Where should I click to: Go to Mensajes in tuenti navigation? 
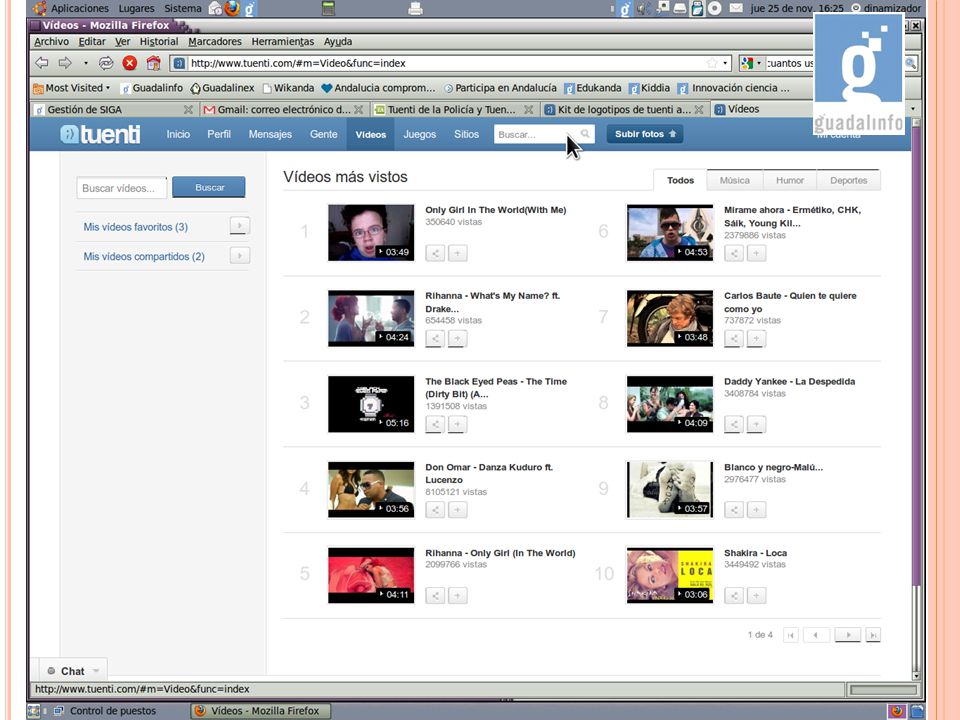pyautogui.click(x=270, y=134)
